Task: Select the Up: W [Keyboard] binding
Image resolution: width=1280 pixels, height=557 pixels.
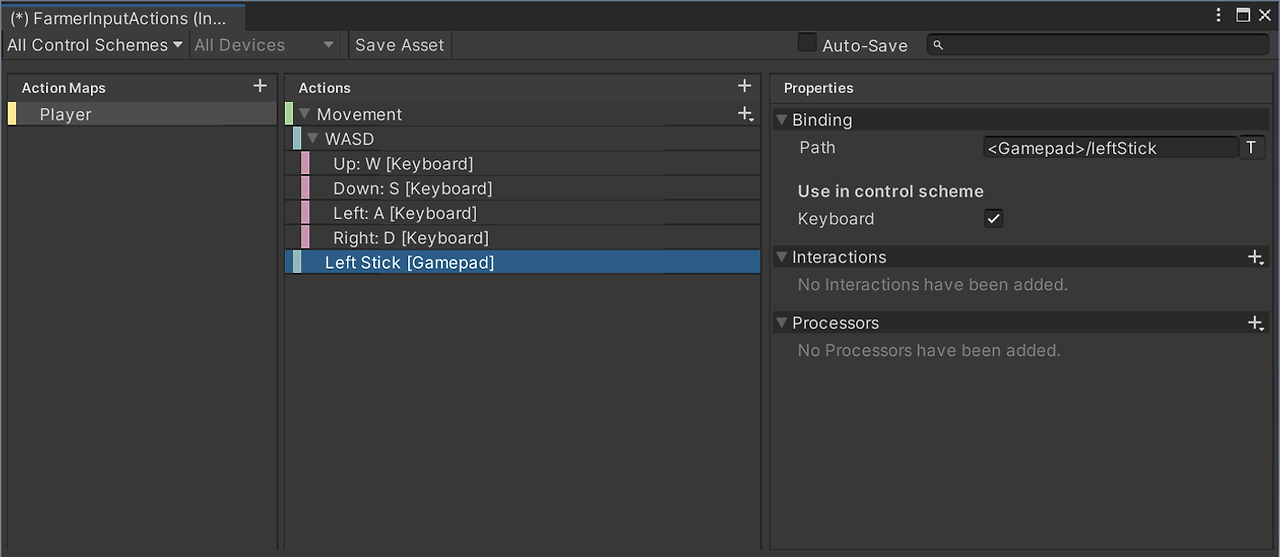Action: [x=403, y=164]
